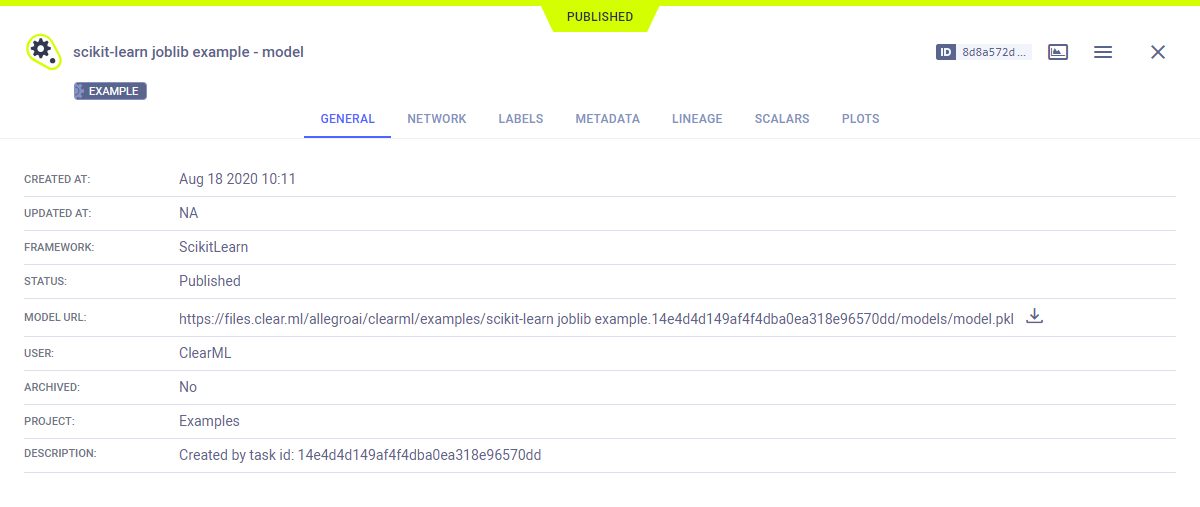Download the model file via the download icon

(1035, 317)
